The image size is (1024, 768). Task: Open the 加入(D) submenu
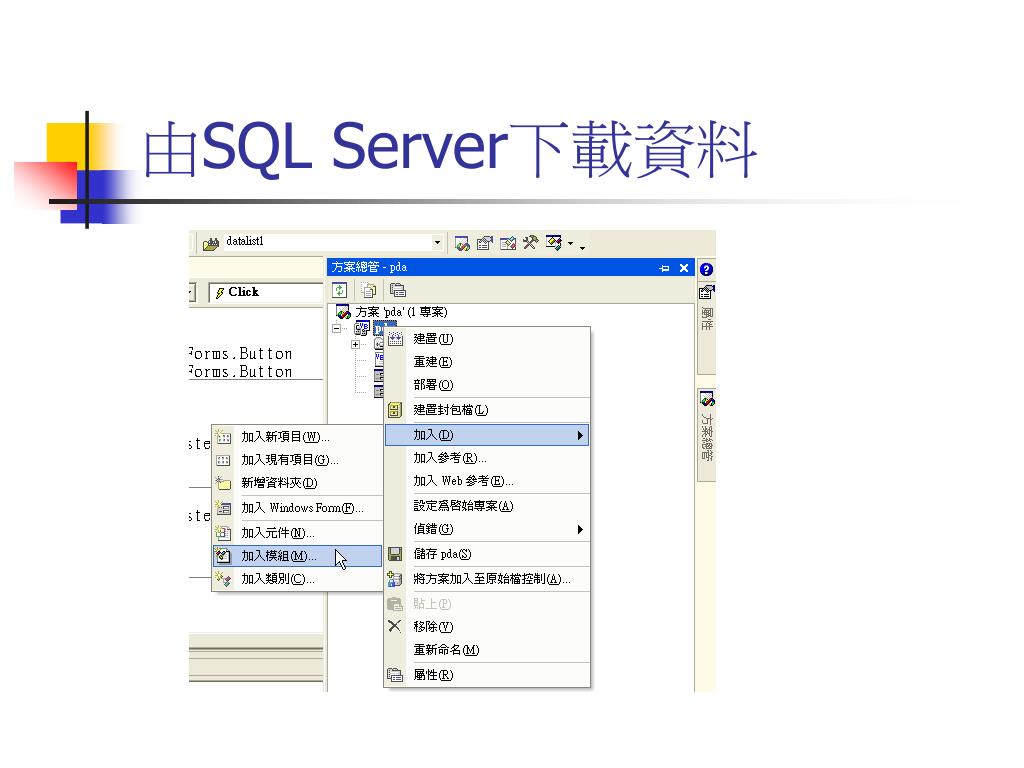487,435
